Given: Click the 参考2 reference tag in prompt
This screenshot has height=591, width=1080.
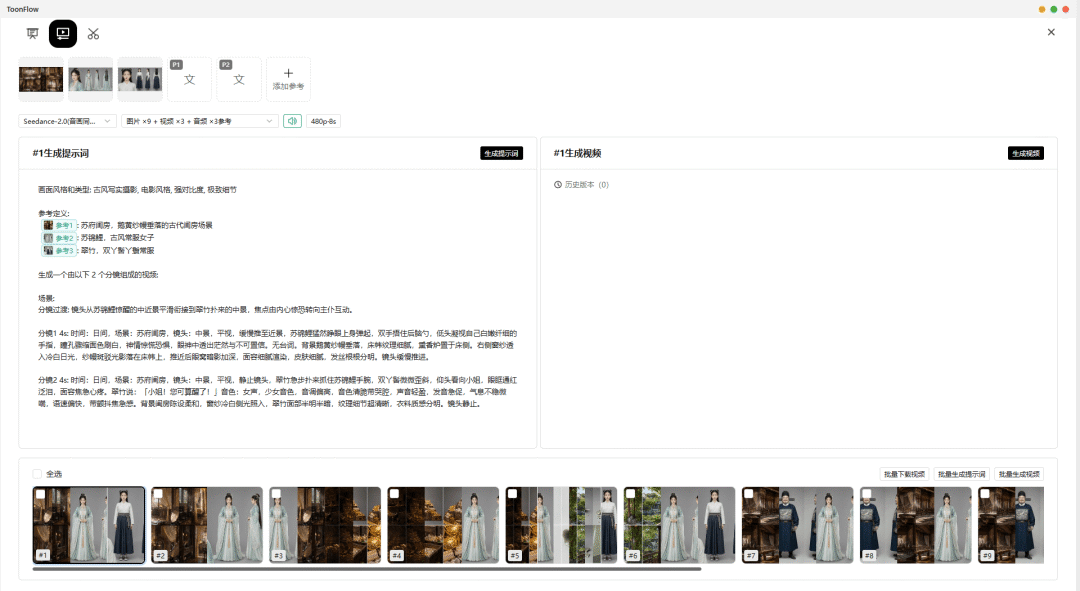Looking at the screenshot, I should (59, 238).
